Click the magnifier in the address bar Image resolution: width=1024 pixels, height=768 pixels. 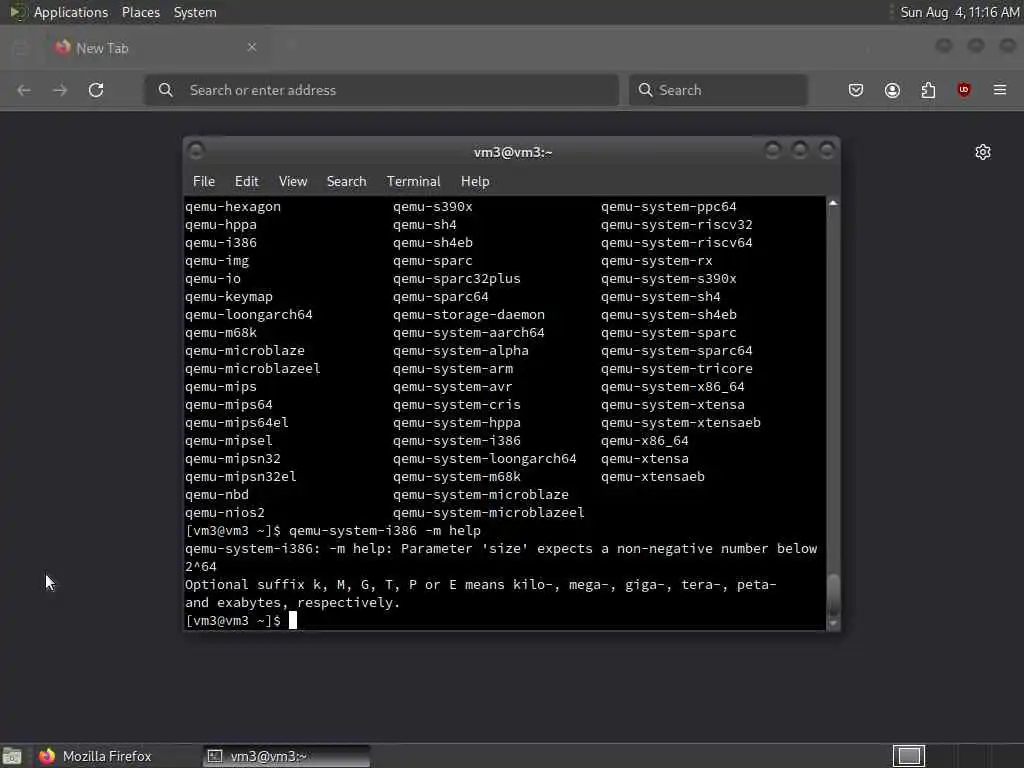coord(166,90)
